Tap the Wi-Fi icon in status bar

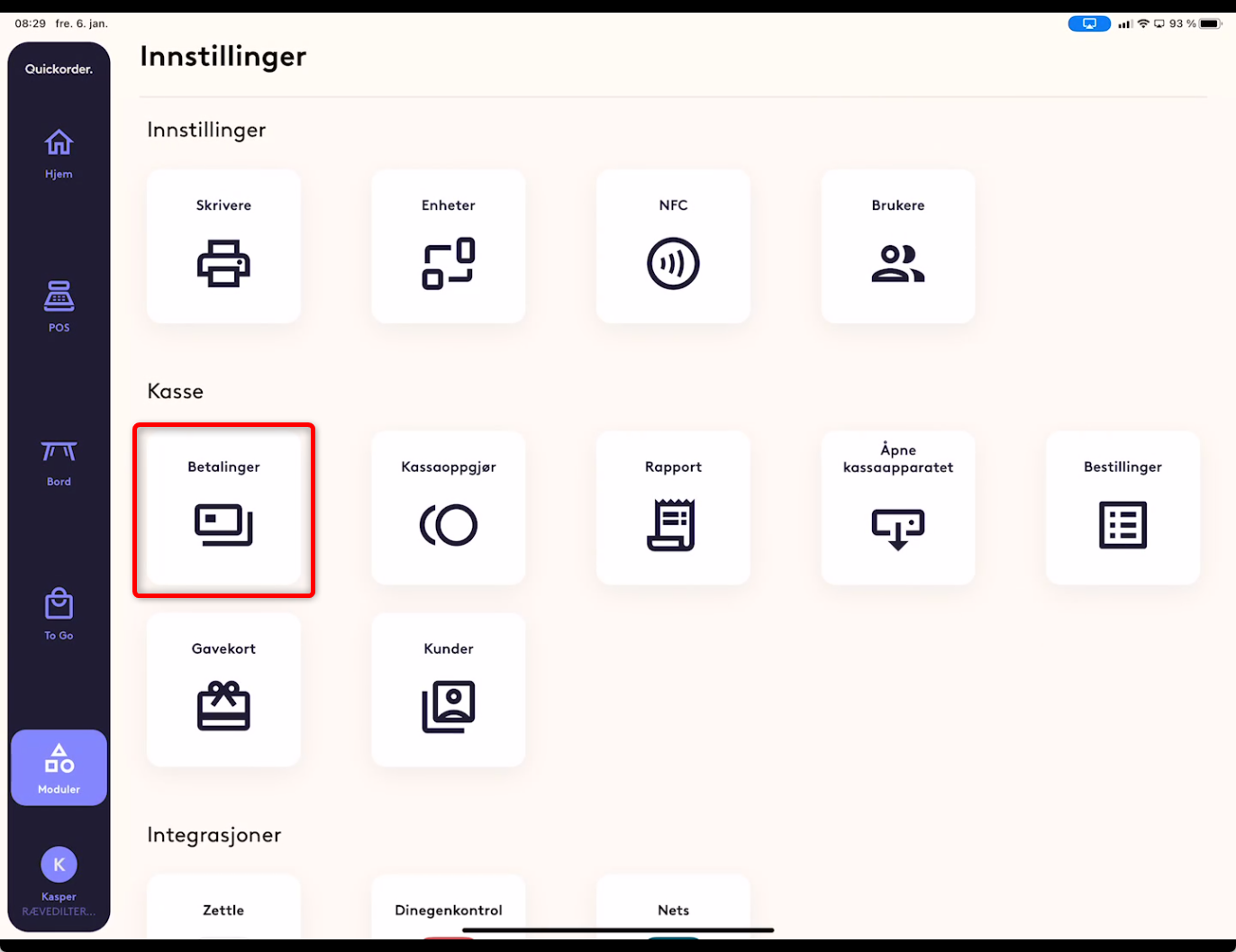(1143, 23)
